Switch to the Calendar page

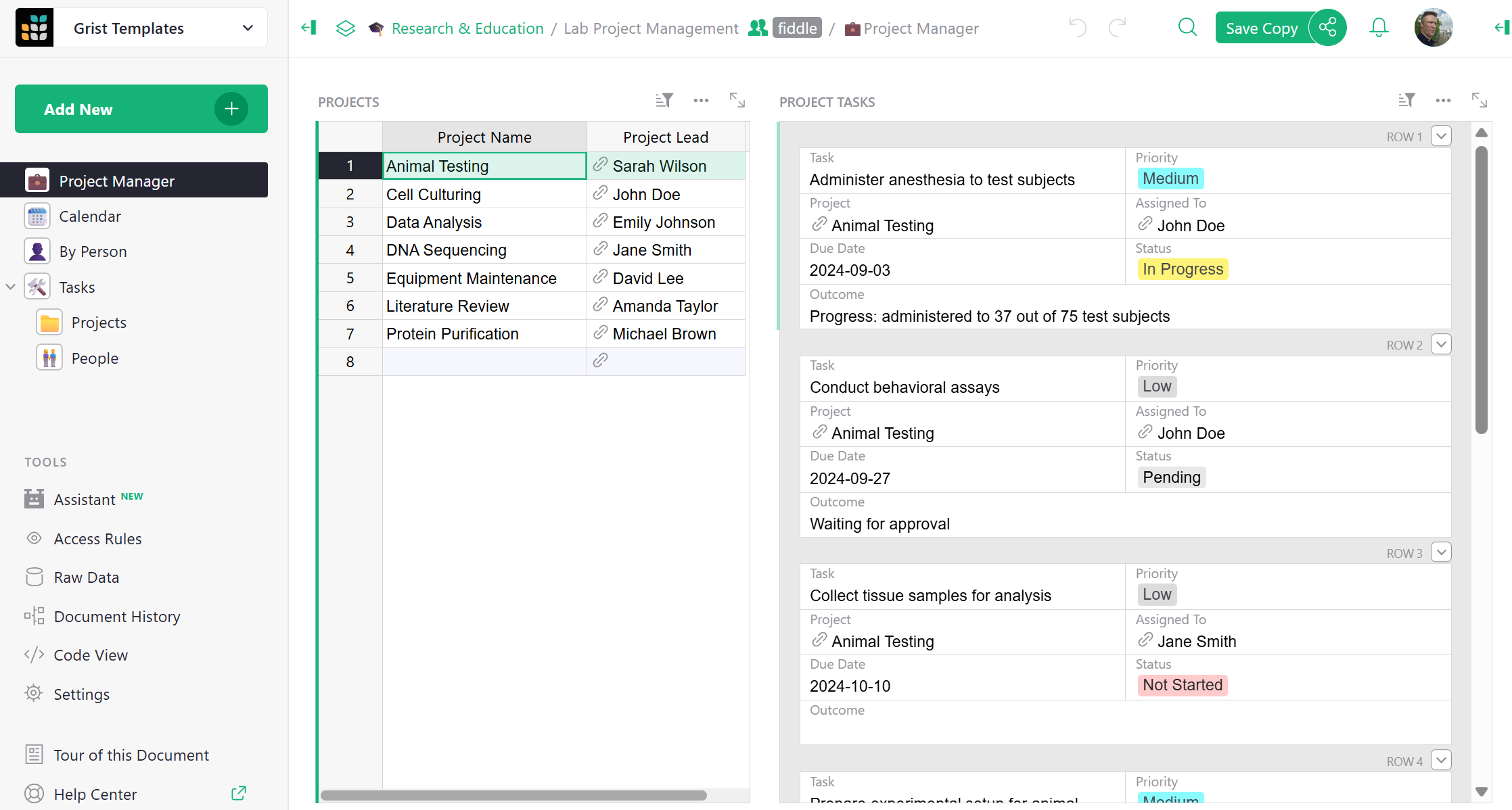tap(89, 216)
